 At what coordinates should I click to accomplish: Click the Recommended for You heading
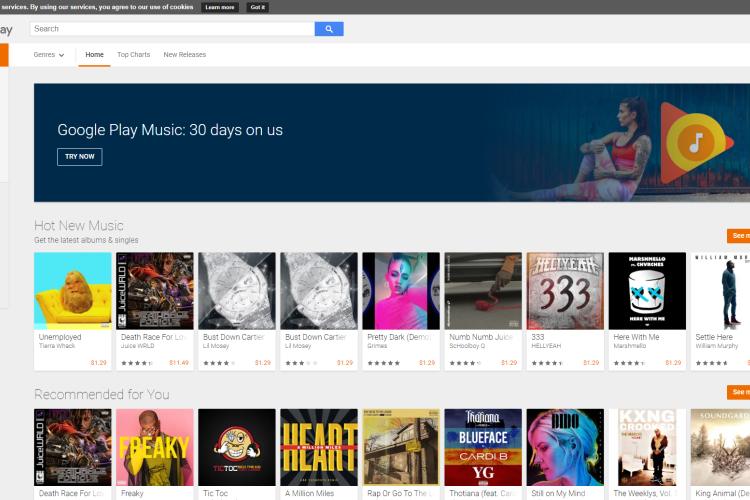pos(102,394)
